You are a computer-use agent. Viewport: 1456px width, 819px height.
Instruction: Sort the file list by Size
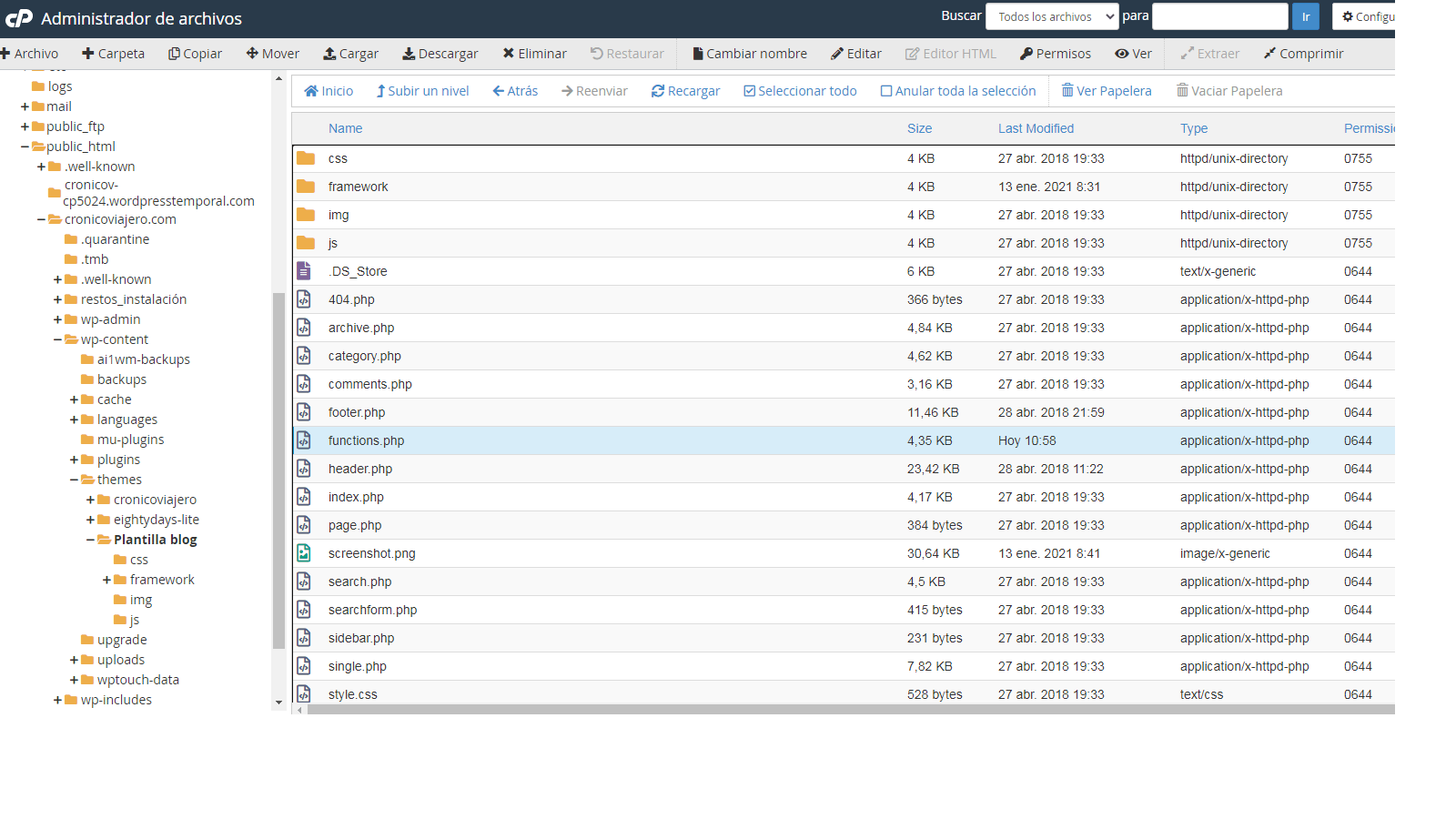919,128
